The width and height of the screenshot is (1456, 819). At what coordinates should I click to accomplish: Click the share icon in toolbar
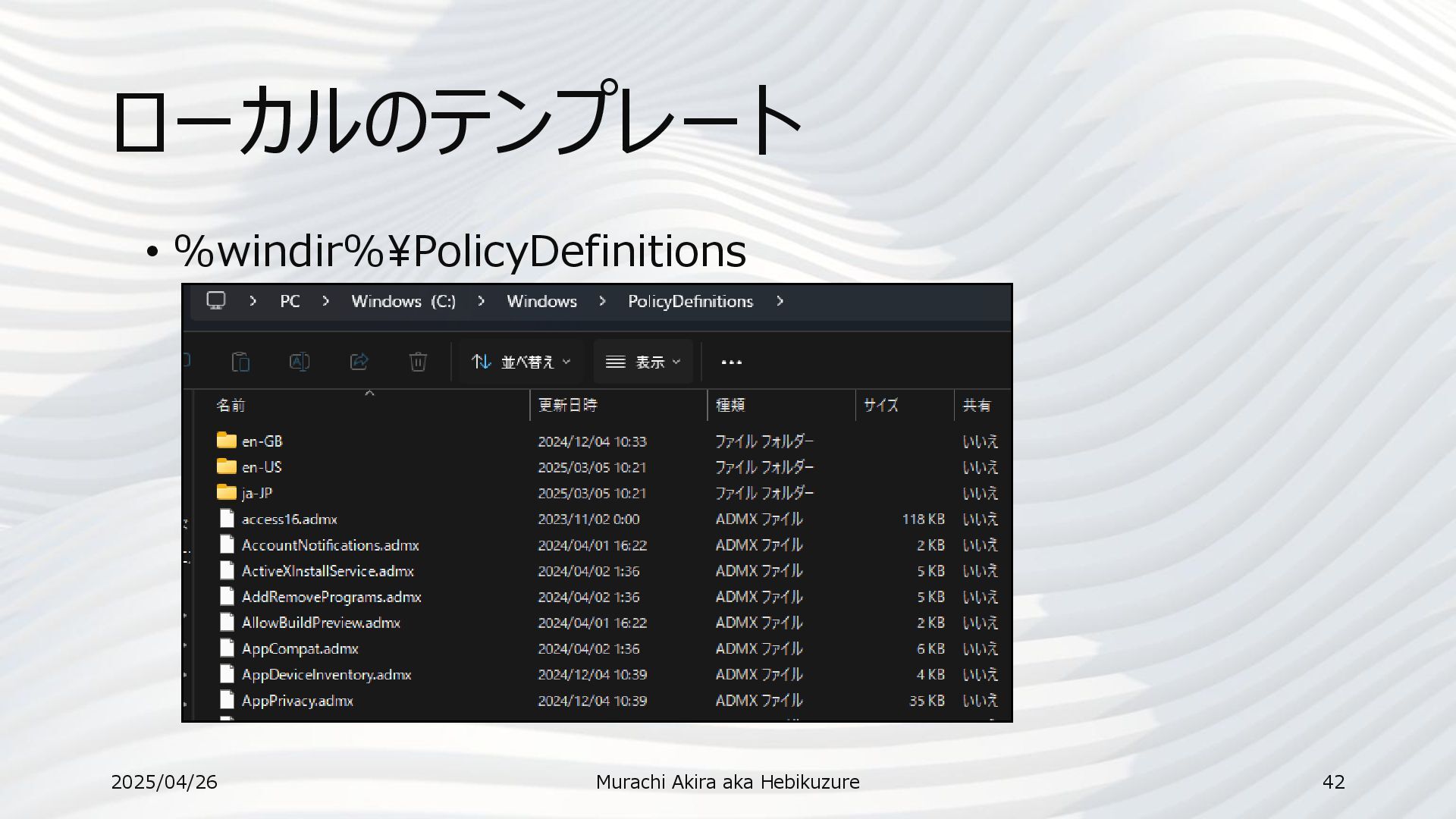359,362
